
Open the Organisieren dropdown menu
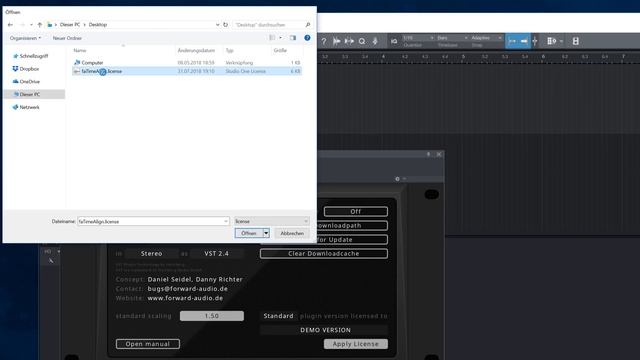[25, 38]
